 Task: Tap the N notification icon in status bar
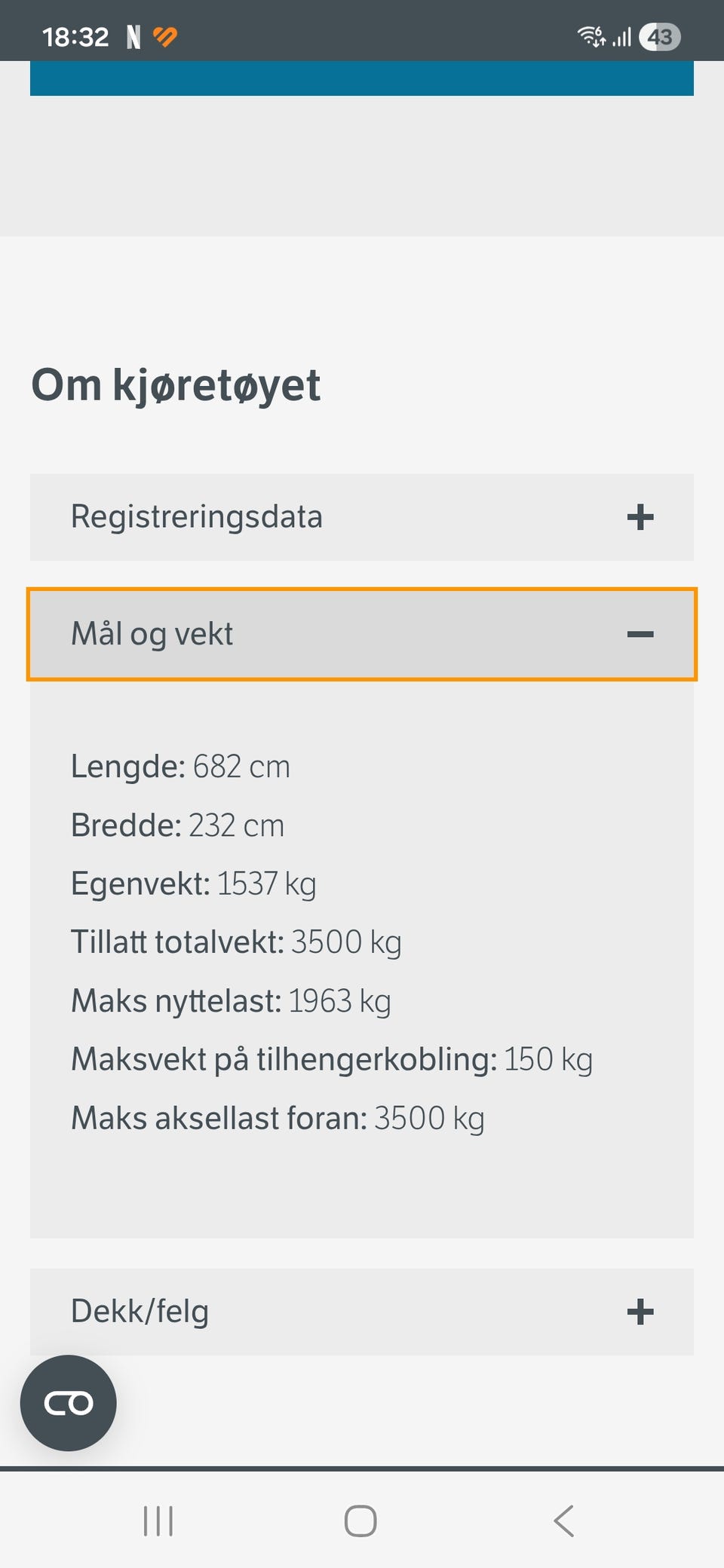(x=133, y=37)
